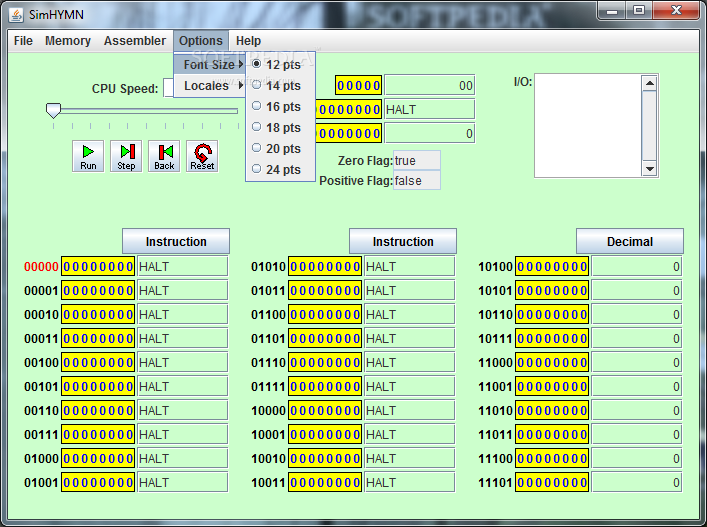Select the 24 pts font size
Screen dimensions: 707x527
pyautogui.click(x=280, y=170)
